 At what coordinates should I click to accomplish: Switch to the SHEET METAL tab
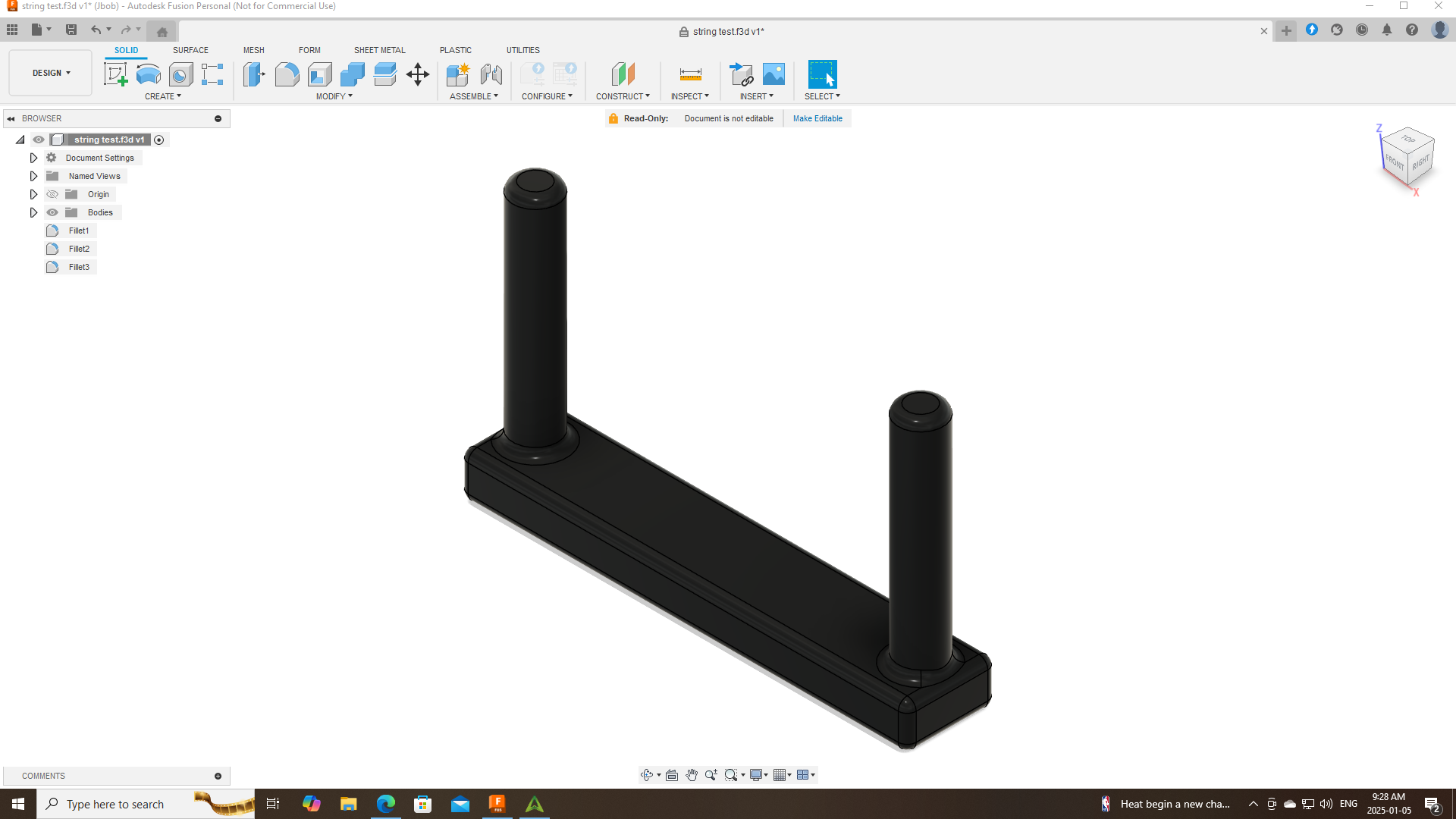pos(380,50)
